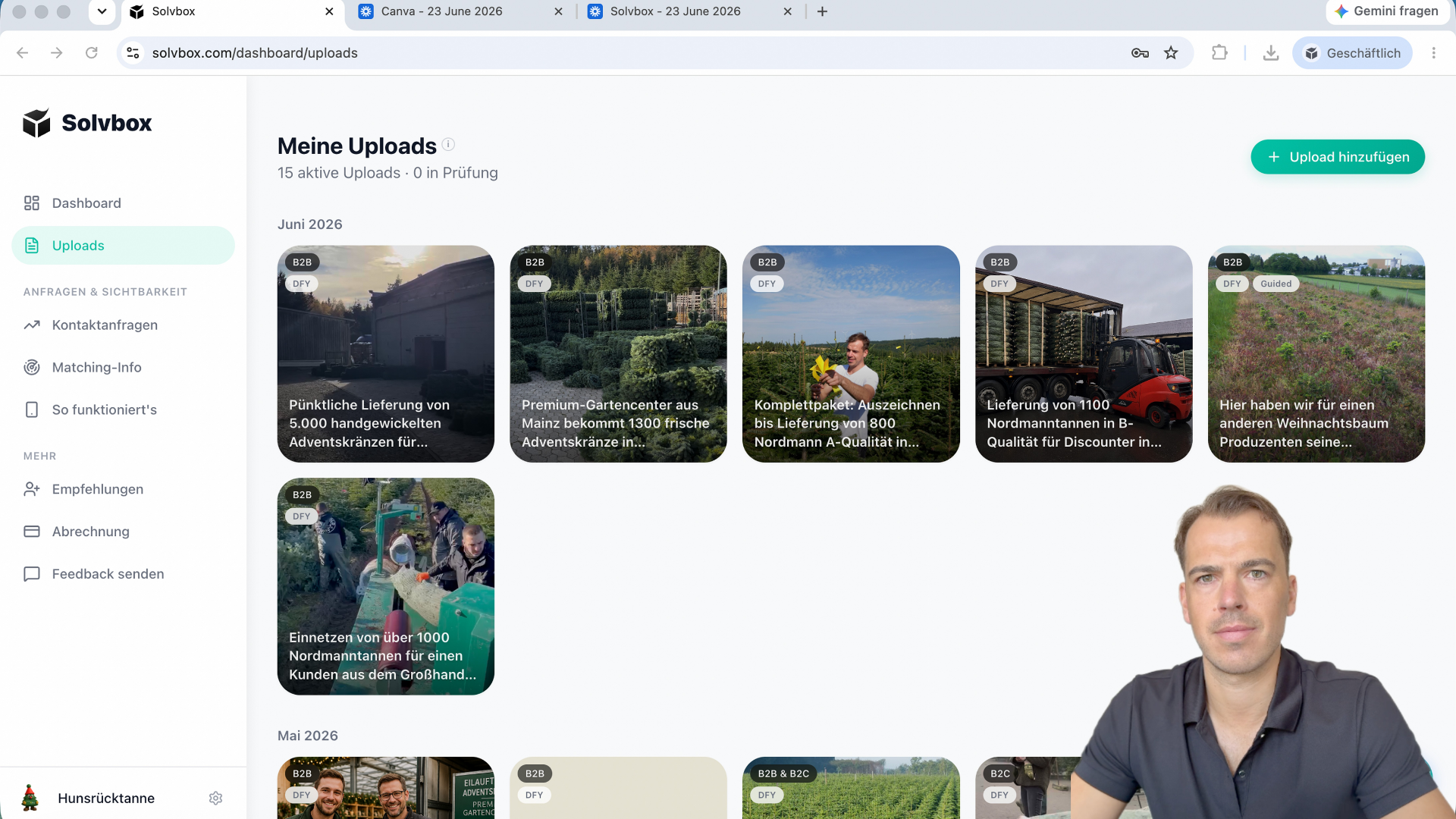This screenshot has width=1456, height=819.
Task: Click the Mai 2026 section heading
Action: point(308,736)
